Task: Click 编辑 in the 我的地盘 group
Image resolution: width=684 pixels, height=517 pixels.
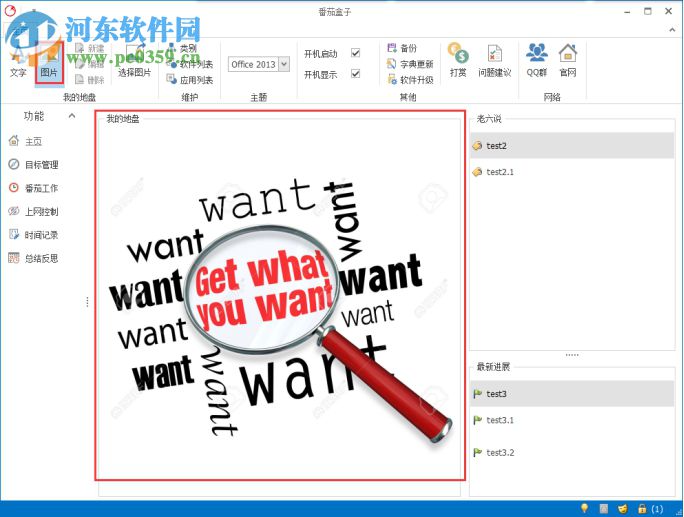Action: (90, 64)
